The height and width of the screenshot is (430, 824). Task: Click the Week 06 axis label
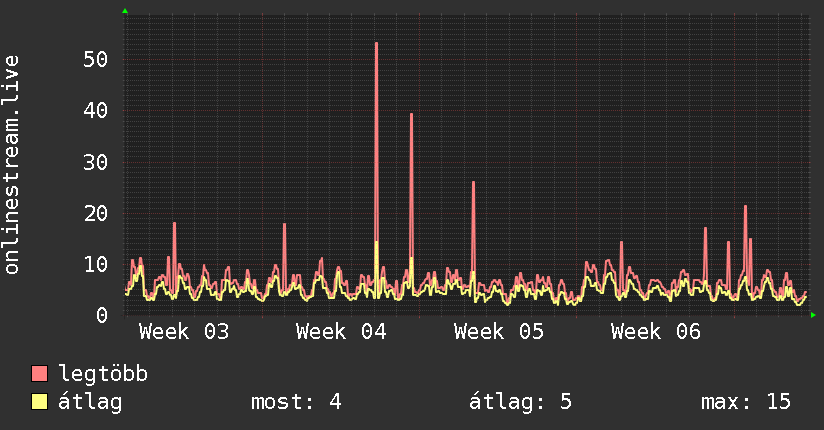tap(656, 332)
